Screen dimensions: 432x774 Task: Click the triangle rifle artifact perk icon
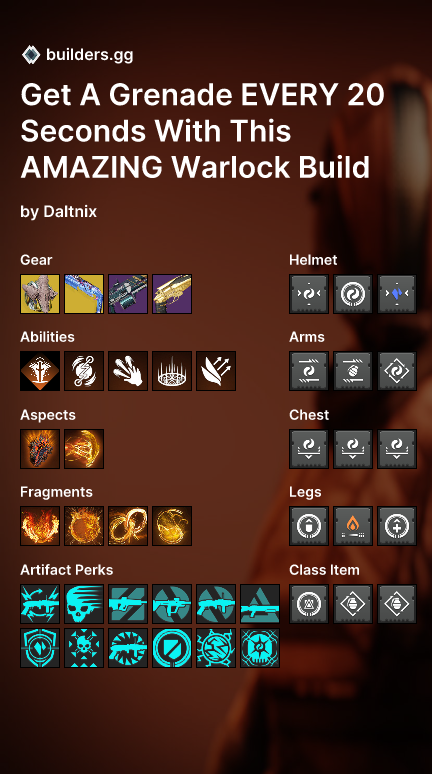tap(260, 604)
